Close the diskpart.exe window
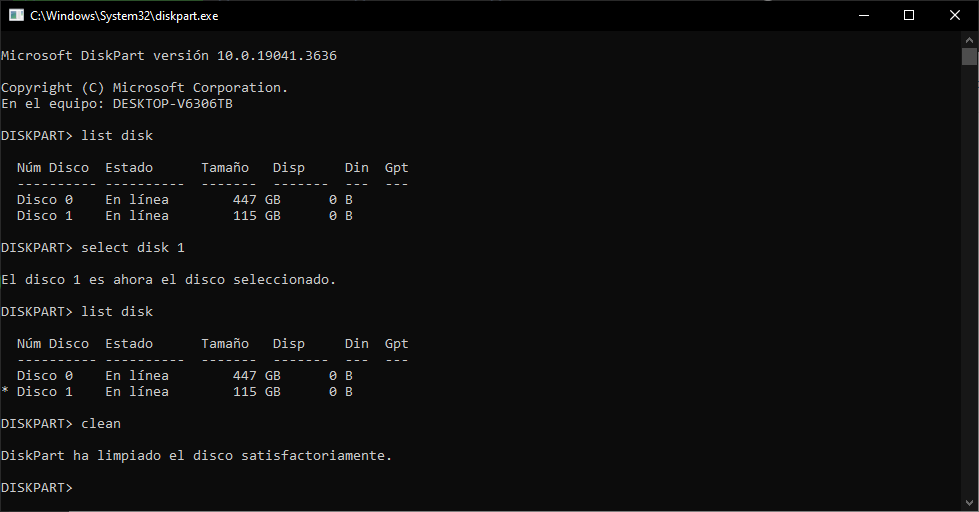979x512 pixels. tap(955, 15)
